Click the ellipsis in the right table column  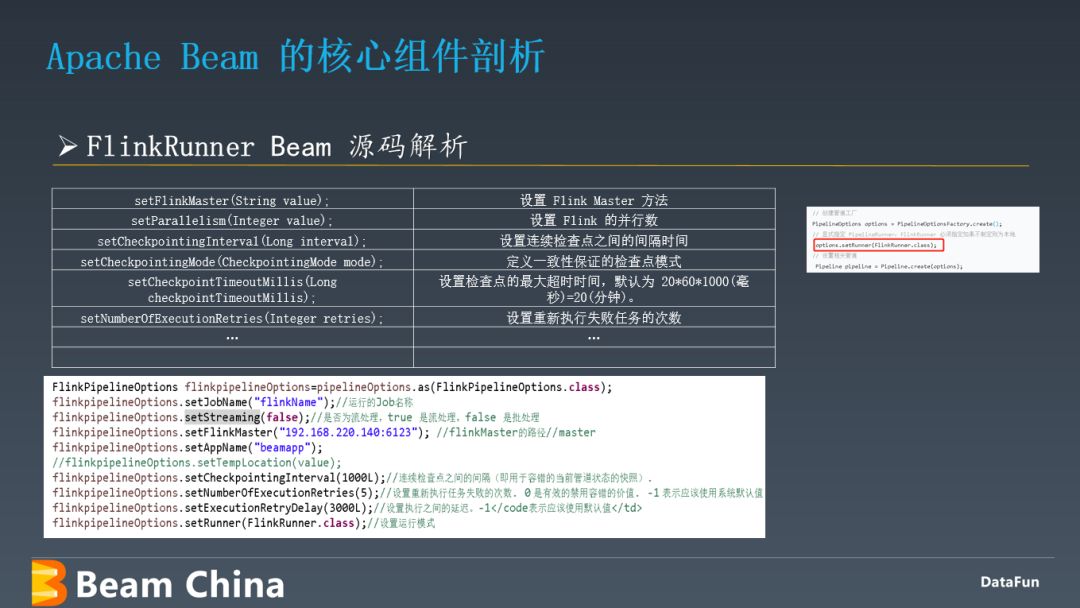click(x=594, y=337)
